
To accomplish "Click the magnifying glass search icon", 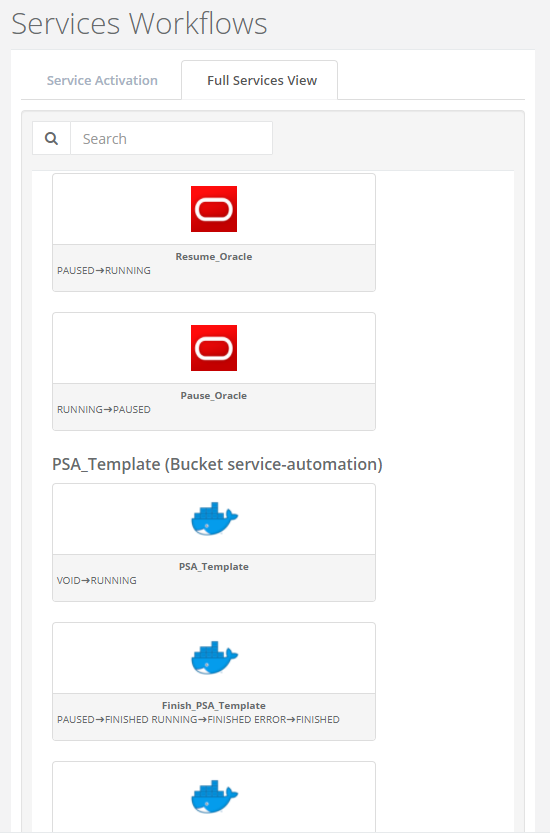I will (x=52, y=138).
